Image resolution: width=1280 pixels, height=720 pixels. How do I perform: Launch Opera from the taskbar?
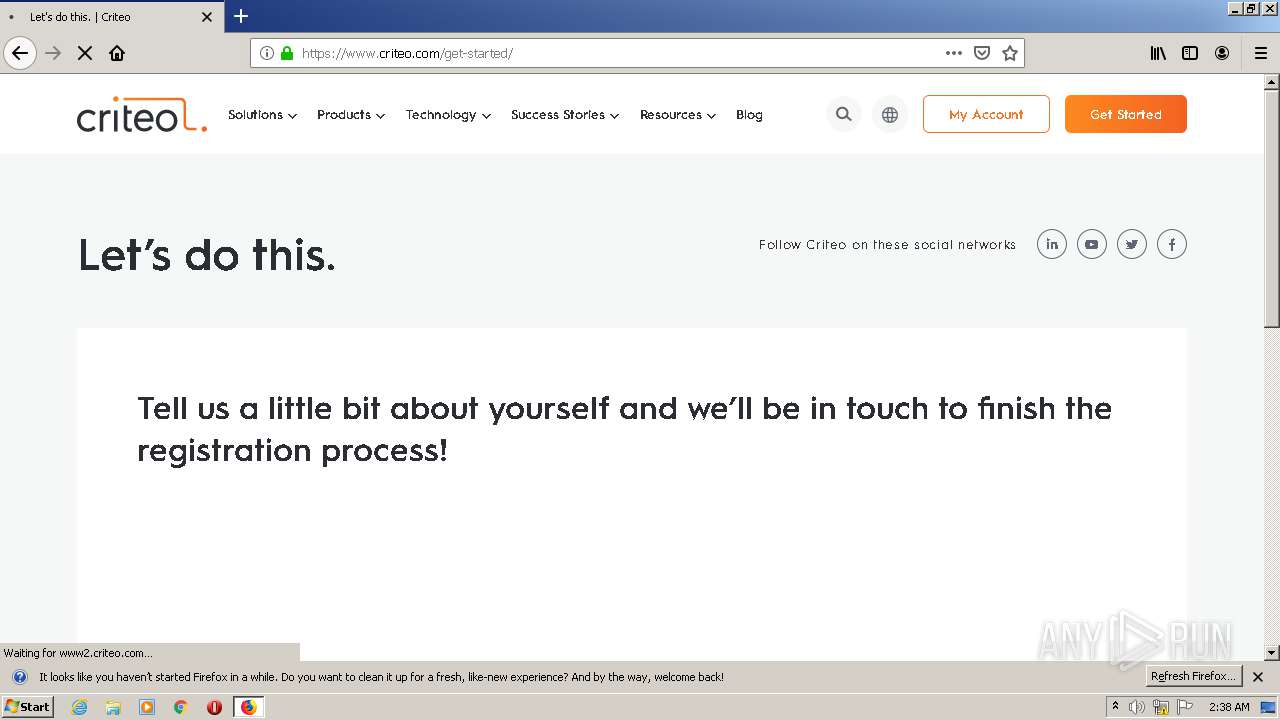click(214, 707)
